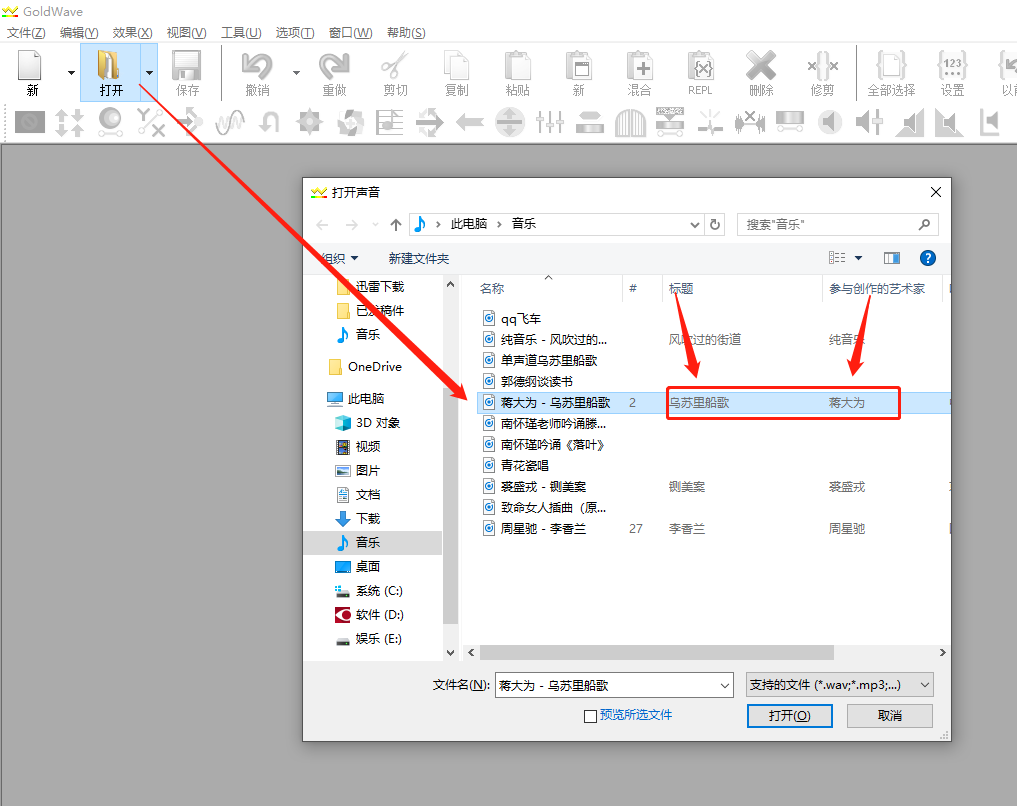The image size is (1017, 806).
Task: Click the Paste (粘贴) clipboard icon
Action: coord(518,65)
